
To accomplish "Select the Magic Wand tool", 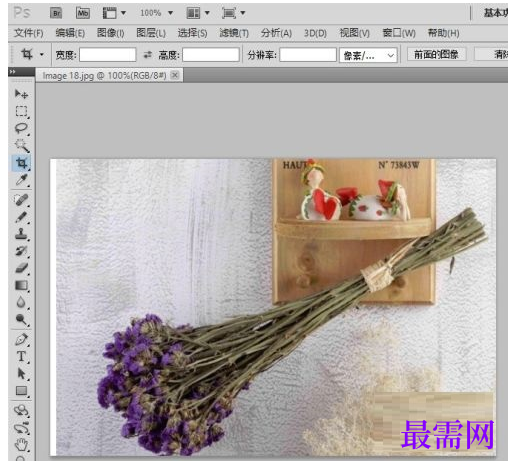I will click(21, 146).
